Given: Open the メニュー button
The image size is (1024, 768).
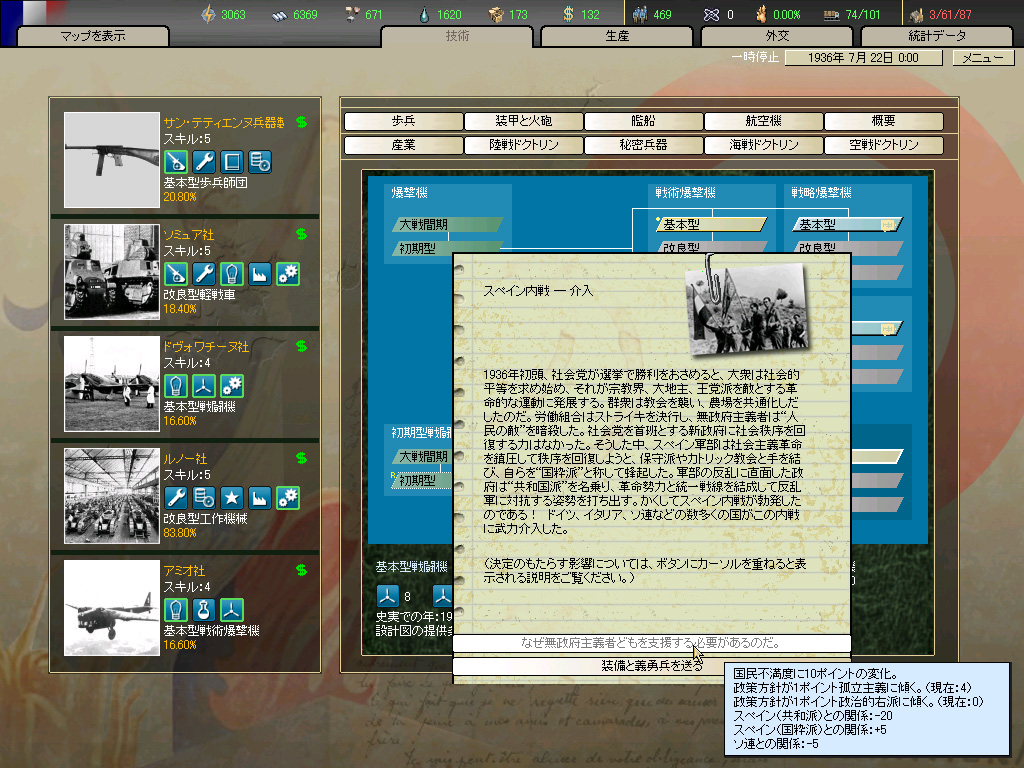Looking at the screenshot, I should tap(983, 57).
